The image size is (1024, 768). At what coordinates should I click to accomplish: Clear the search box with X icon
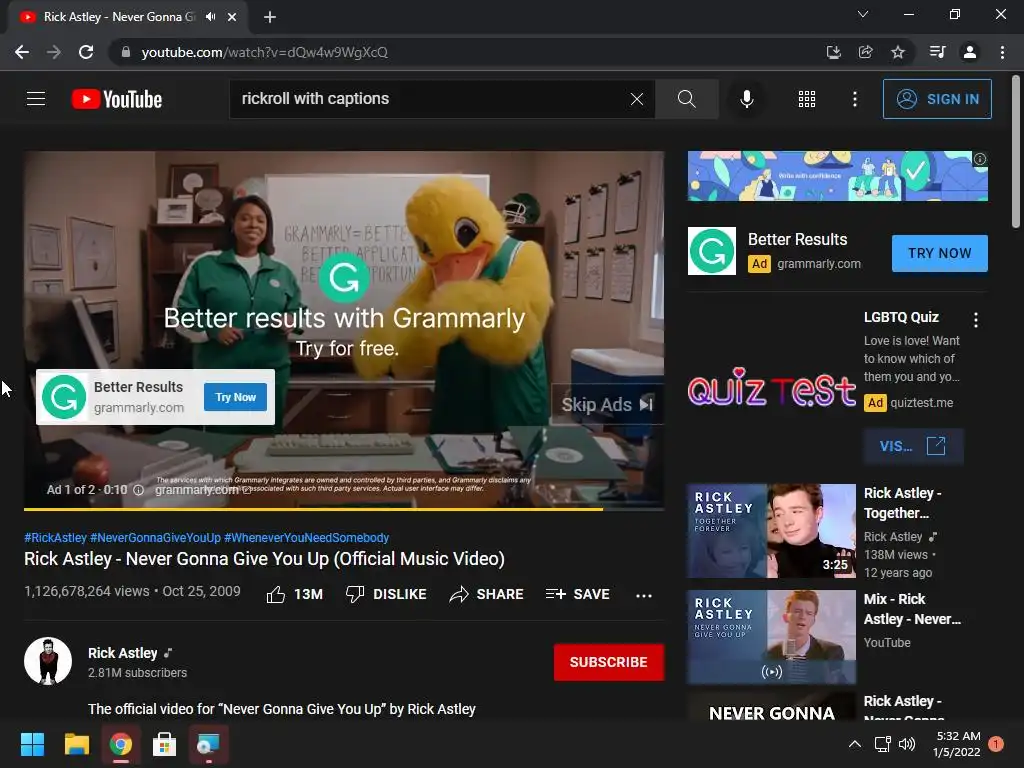637,99
